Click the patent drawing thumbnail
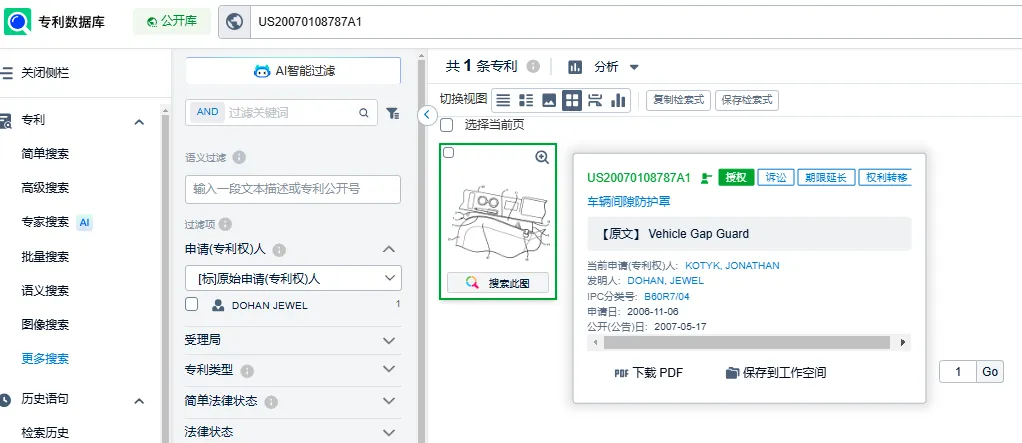This screenshot has height=443, width=1022. click(497, 222)
